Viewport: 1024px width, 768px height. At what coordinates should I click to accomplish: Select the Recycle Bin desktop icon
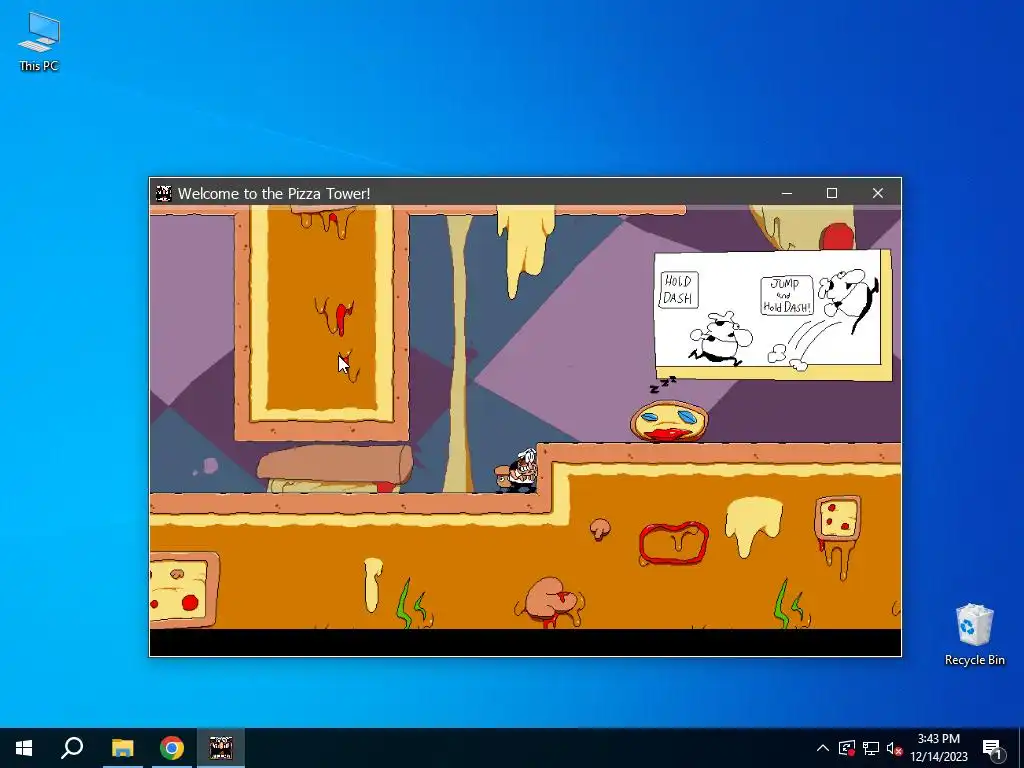974,634
